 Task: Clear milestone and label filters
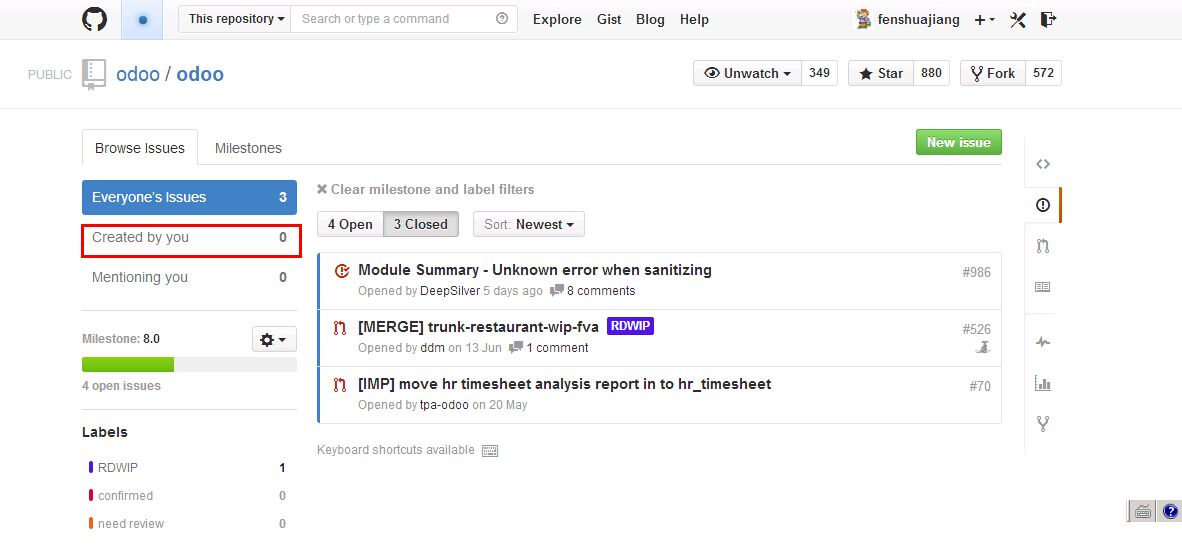pyautogui.click(x=425, y=189)
